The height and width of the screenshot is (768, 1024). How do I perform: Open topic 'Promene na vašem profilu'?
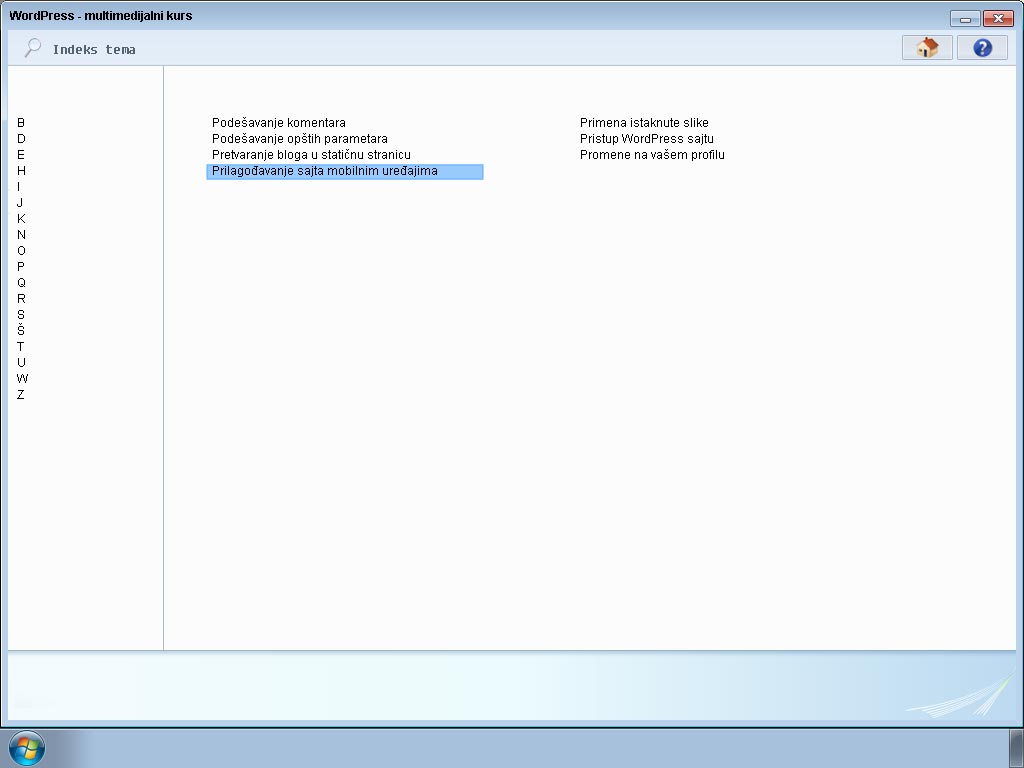coord(652,155)
